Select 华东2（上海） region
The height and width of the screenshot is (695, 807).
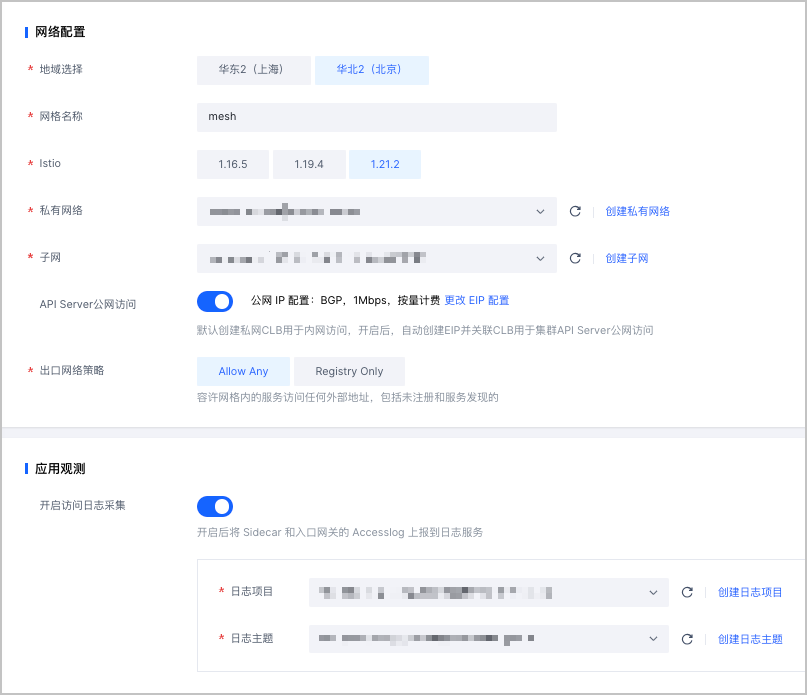click(x=253, y=70)
